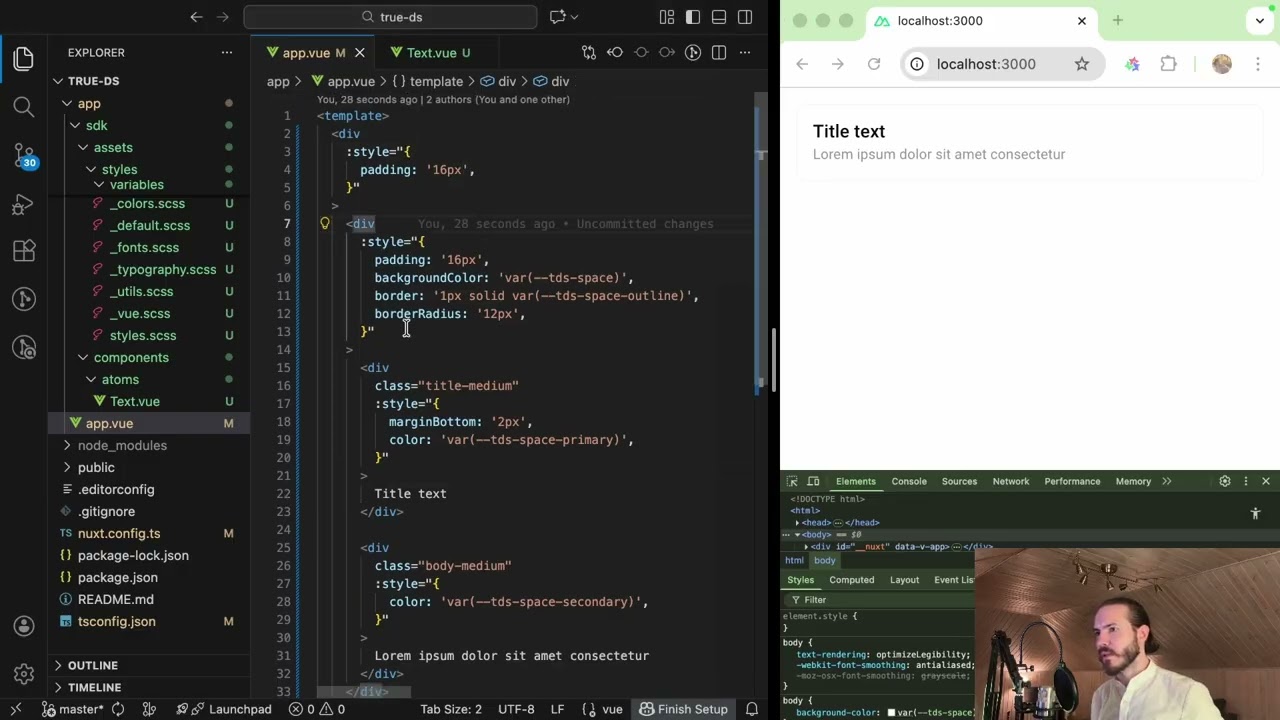Toggle secondary side bar visibility
The width and height of the screenshot is (1280, 720).
(x=745, y=17)
